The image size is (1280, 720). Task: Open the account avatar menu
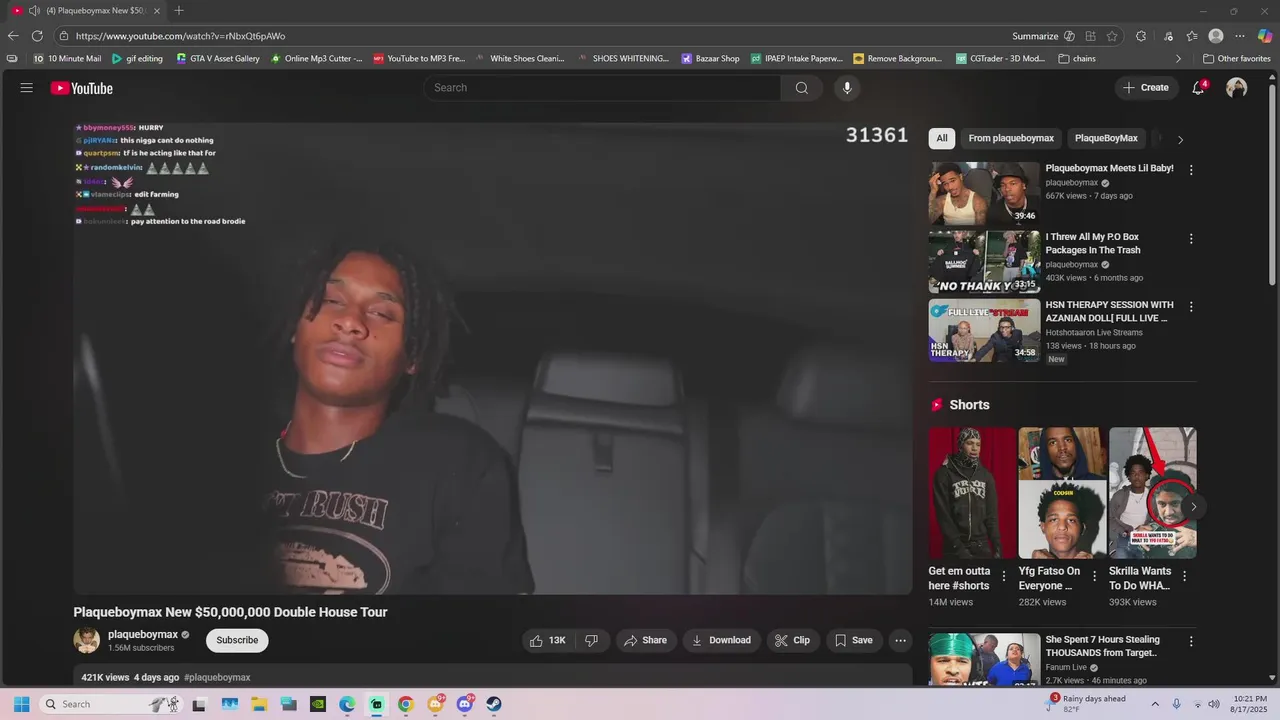pos(1237,88)
